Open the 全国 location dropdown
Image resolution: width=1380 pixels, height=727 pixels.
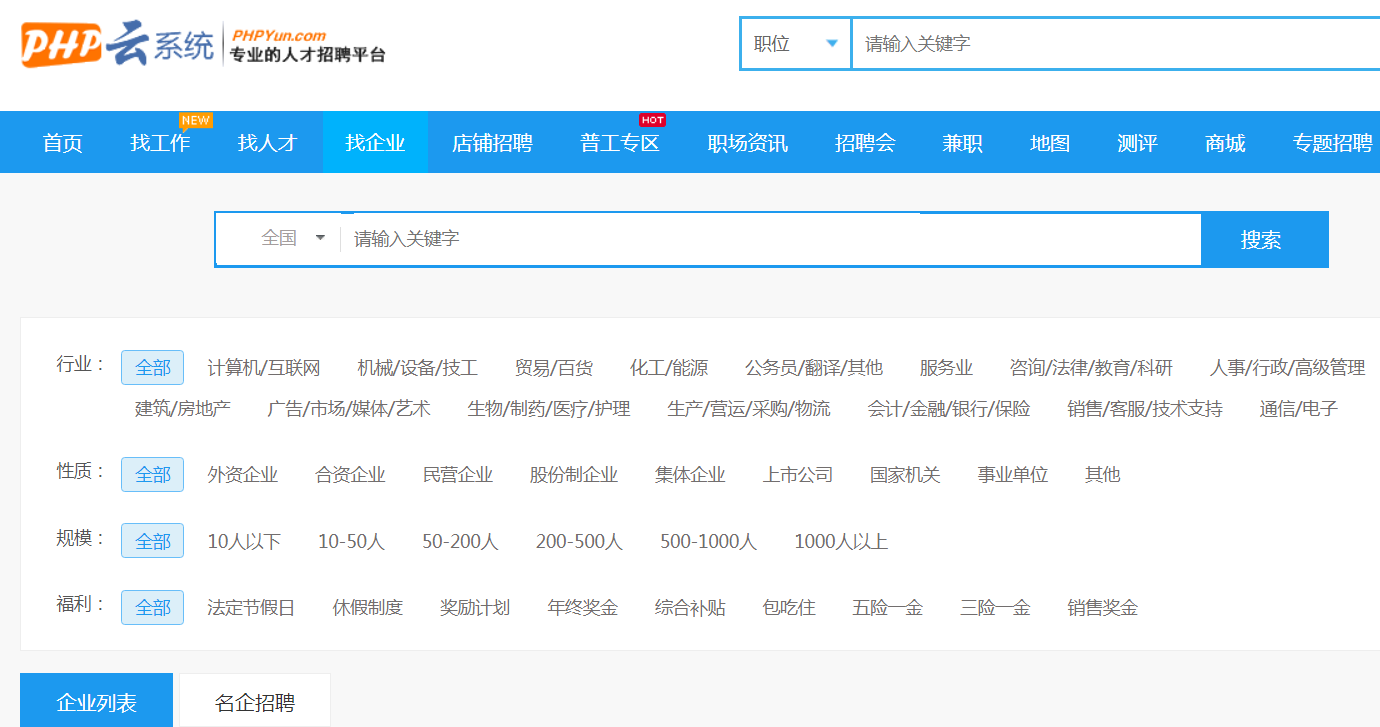290,239
